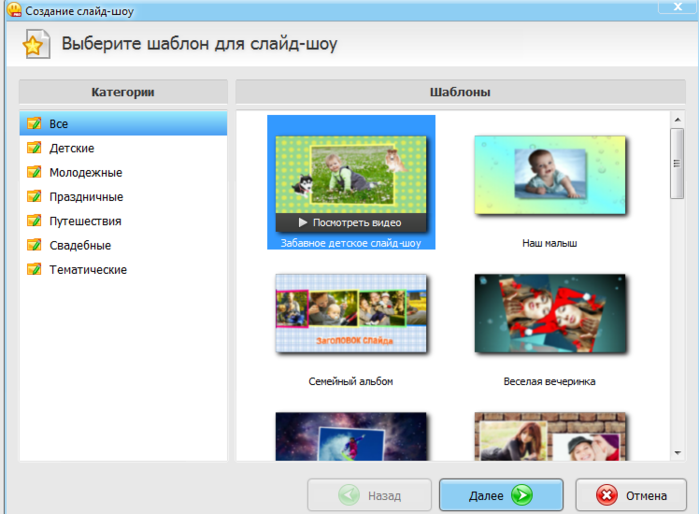
Task: Click the icon next to Тематические
Action: [x=34, y=269]
